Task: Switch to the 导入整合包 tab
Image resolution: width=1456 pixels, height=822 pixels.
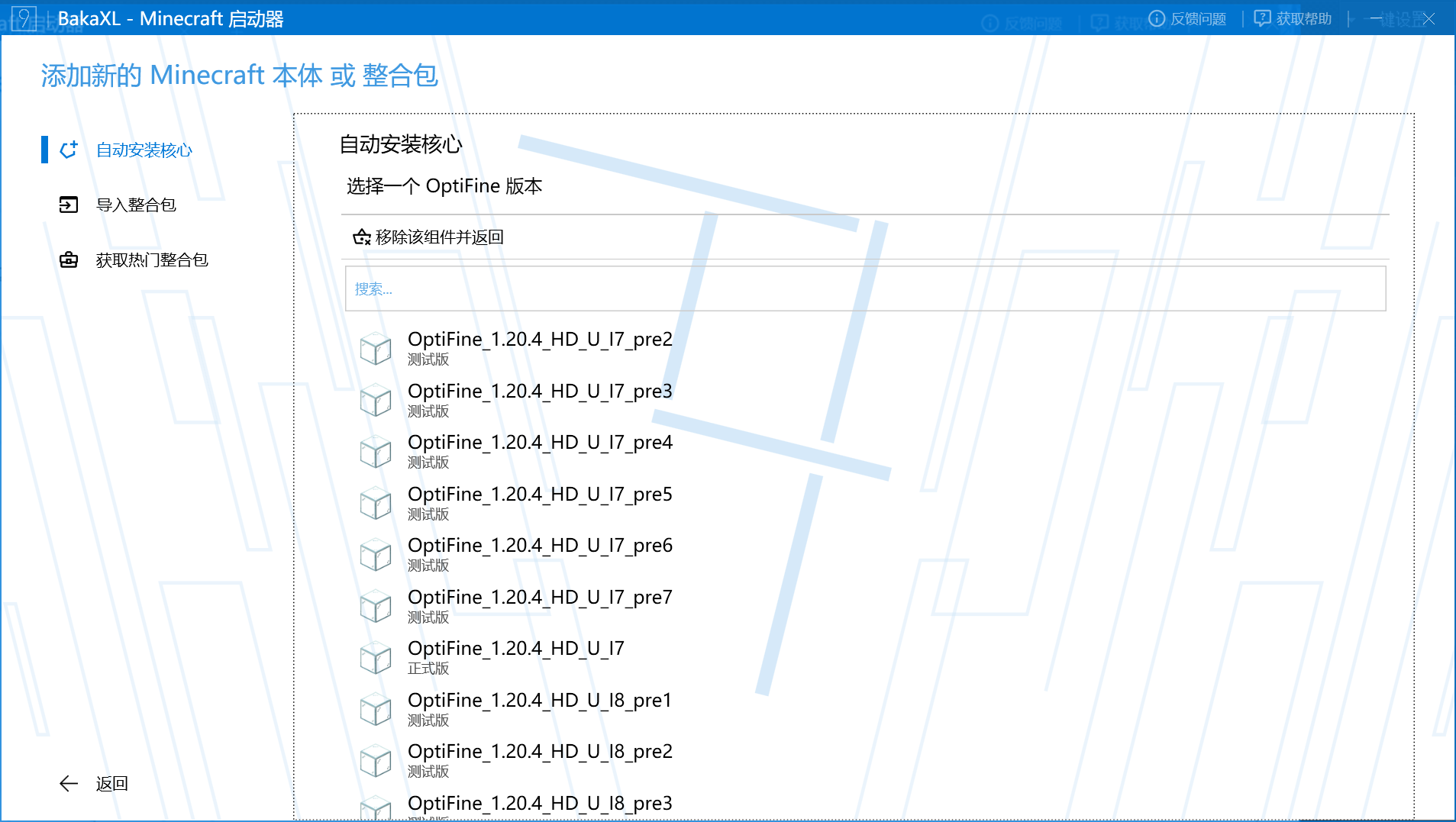Action: click(136, 205)
